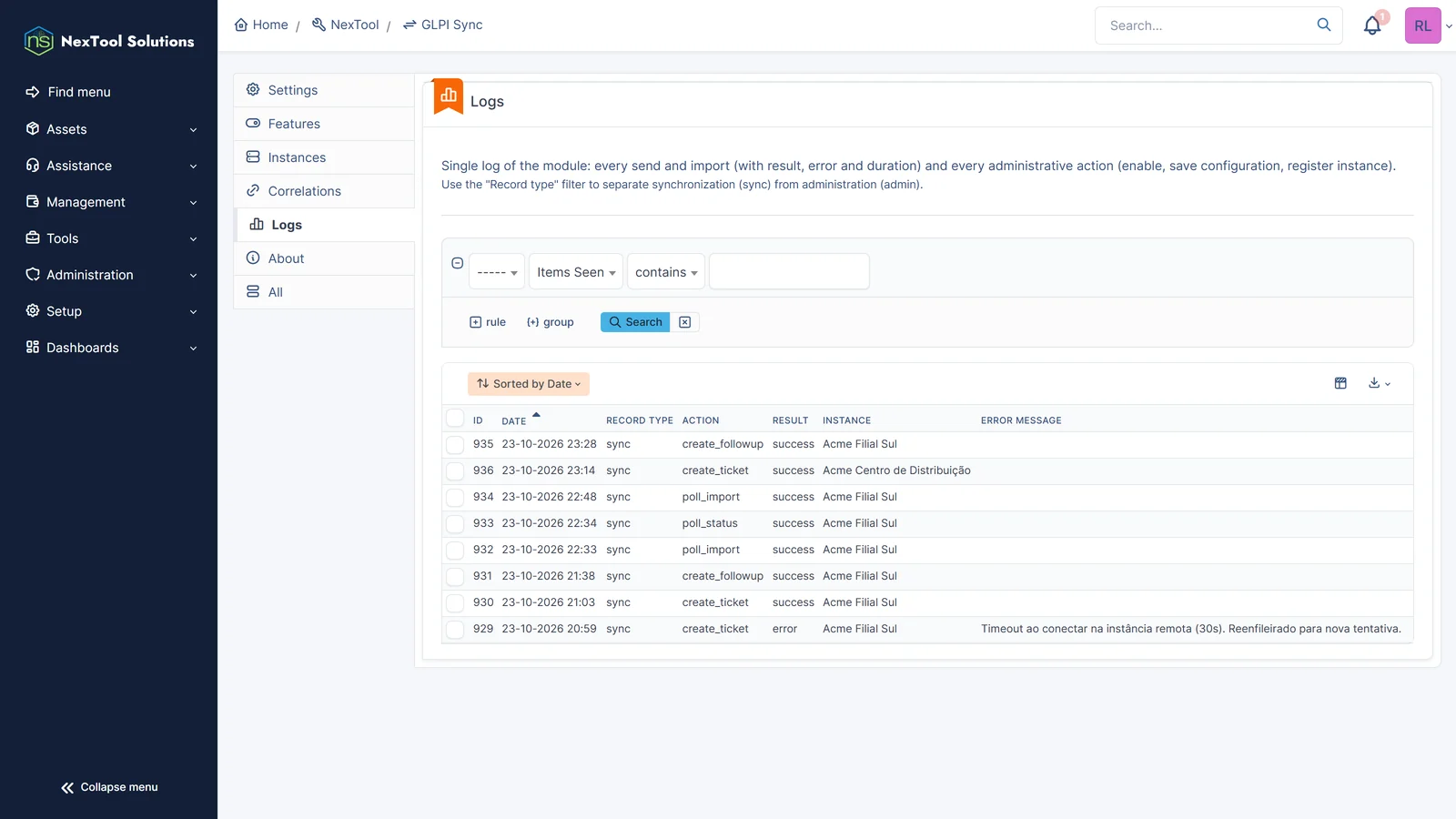The image size is (1456, 819).
Task: Tick the select-all checkbox in table header
Action: click(455, 419)
